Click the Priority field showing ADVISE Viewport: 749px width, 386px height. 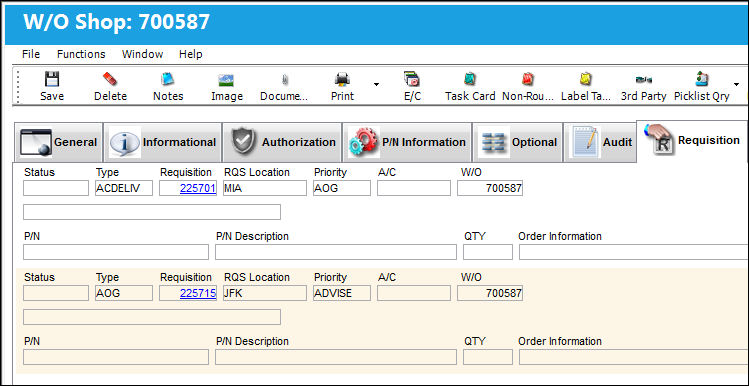coord(342,293)
